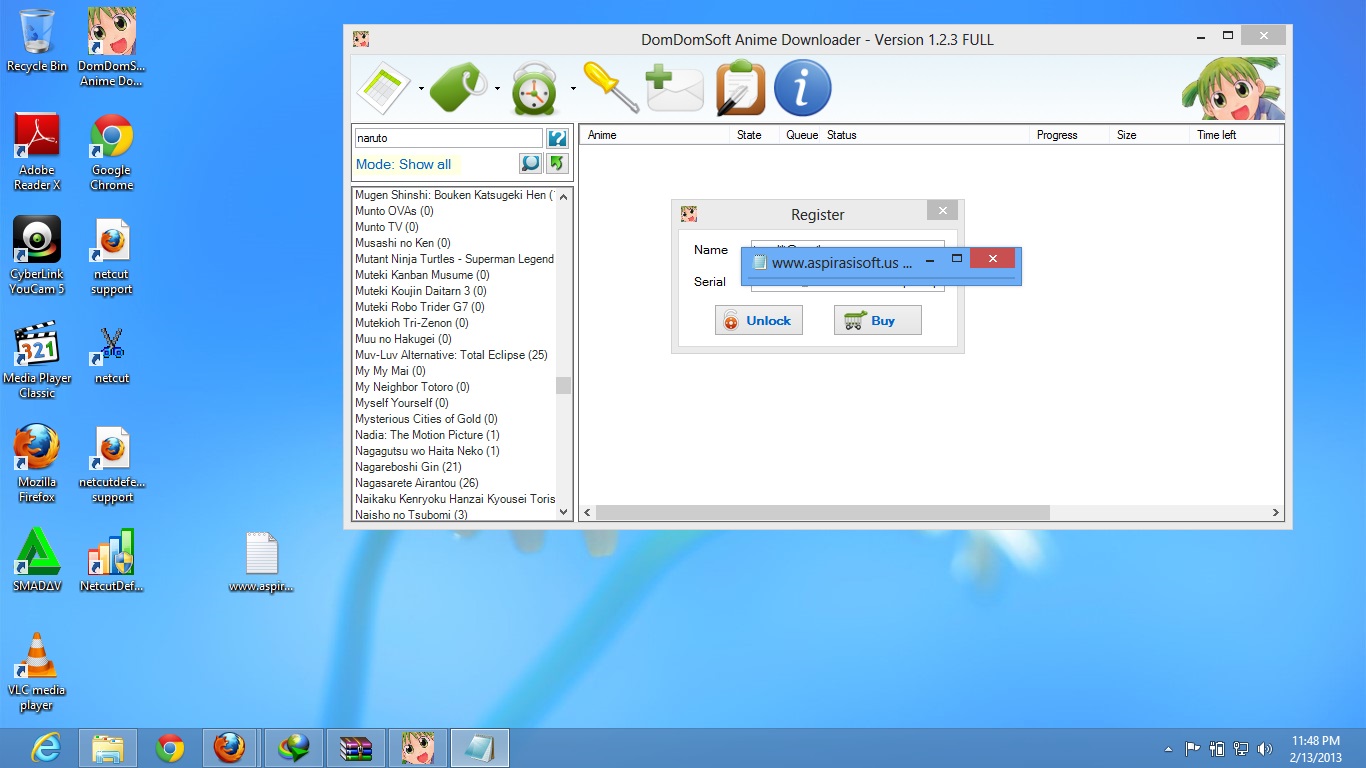Open the SMADAV desktop shortcut
This screenshot has height=768, width=1366.
37,560
